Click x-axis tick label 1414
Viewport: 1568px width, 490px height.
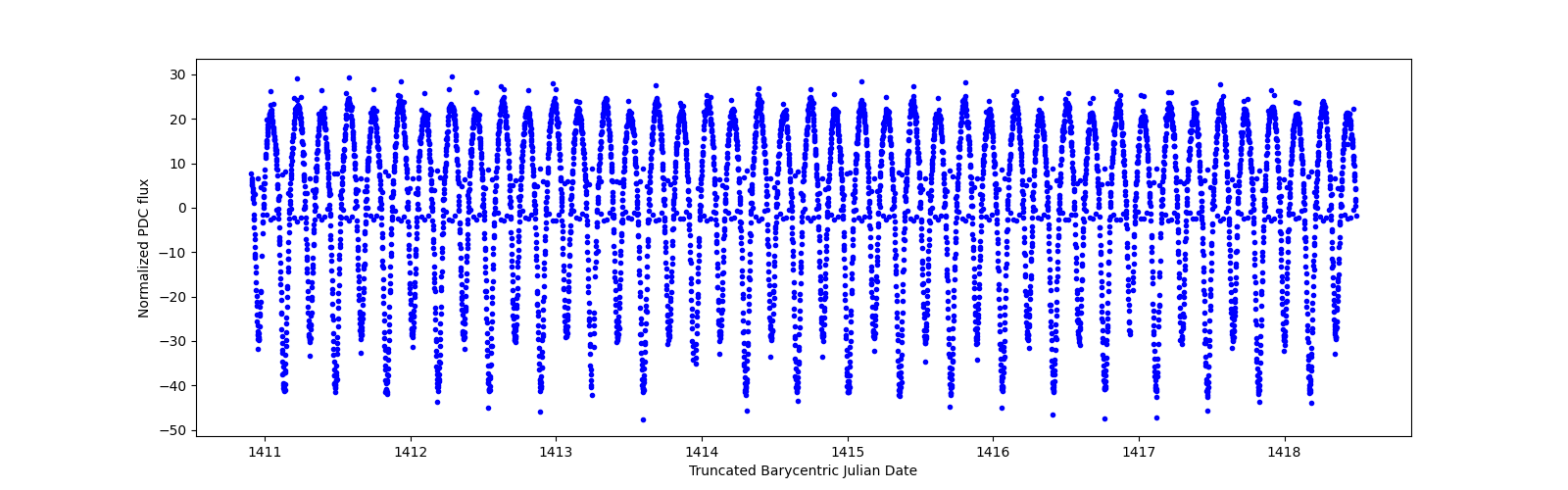pos(702,453)
